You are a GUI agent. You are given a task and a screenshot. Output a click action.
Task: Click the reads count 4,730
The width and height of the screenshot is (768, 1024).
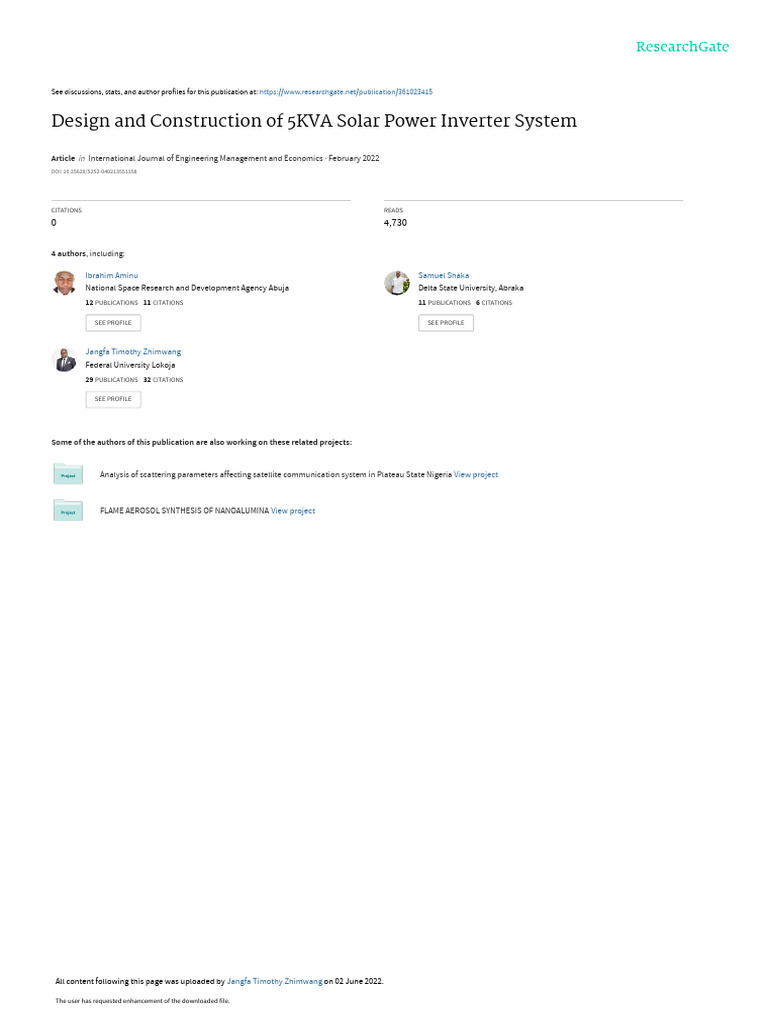[395, 223]
